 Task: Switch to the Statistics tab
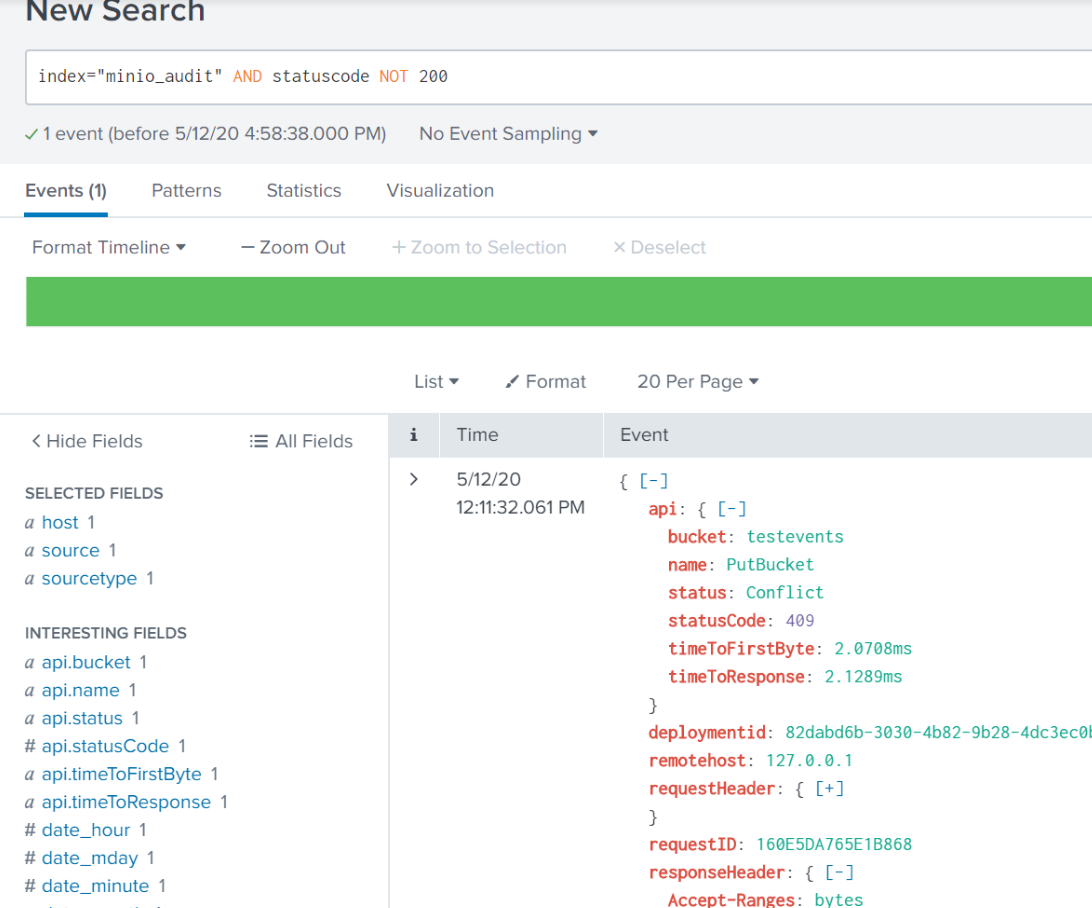tap(304, 191)
